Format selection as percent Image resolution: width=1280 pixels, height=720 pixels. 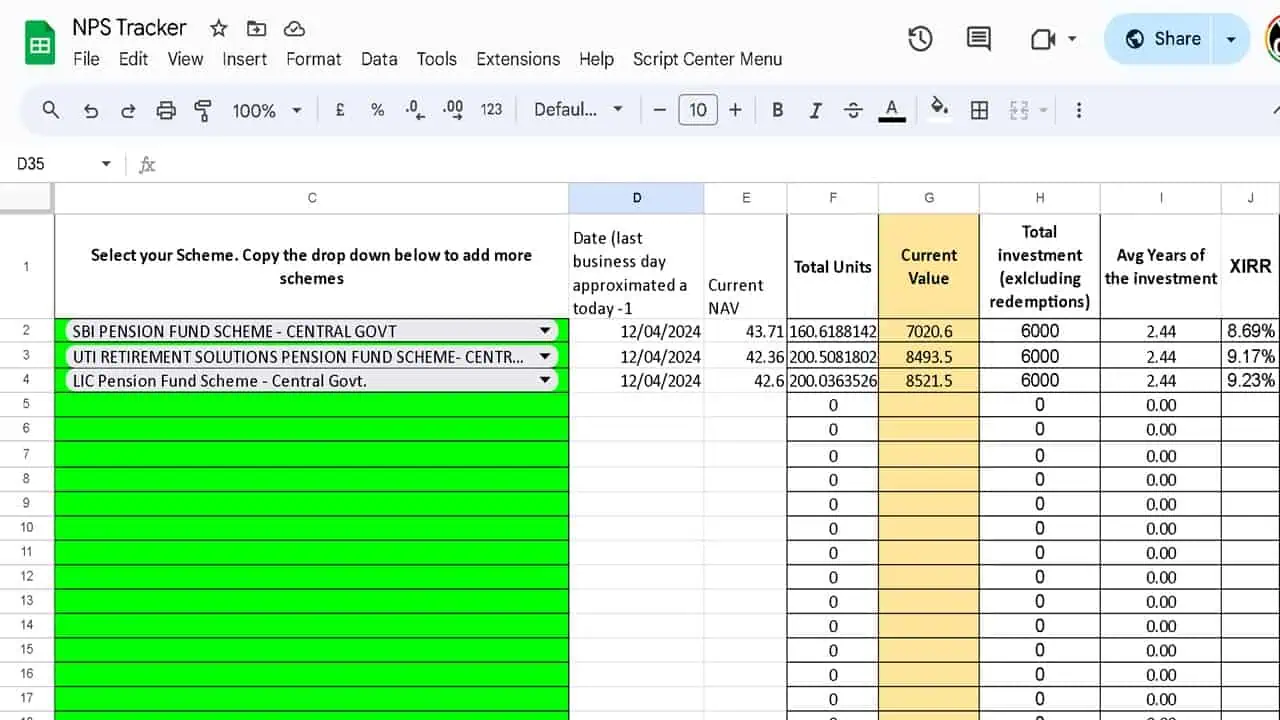point(377,110)
